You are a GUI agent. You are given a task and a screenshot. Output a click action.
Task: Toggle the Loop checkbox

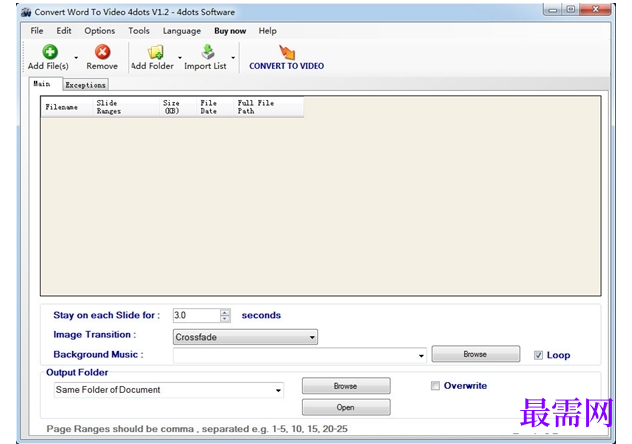click(x=538, y=355)
